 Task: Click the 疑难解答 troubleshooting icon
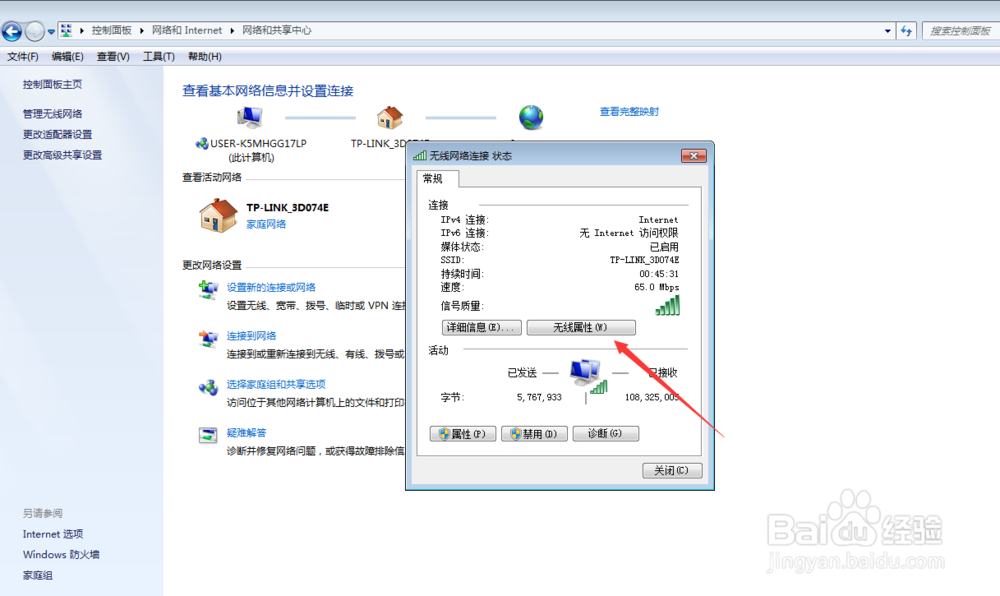pyautogui.click(x=208, y=433)
